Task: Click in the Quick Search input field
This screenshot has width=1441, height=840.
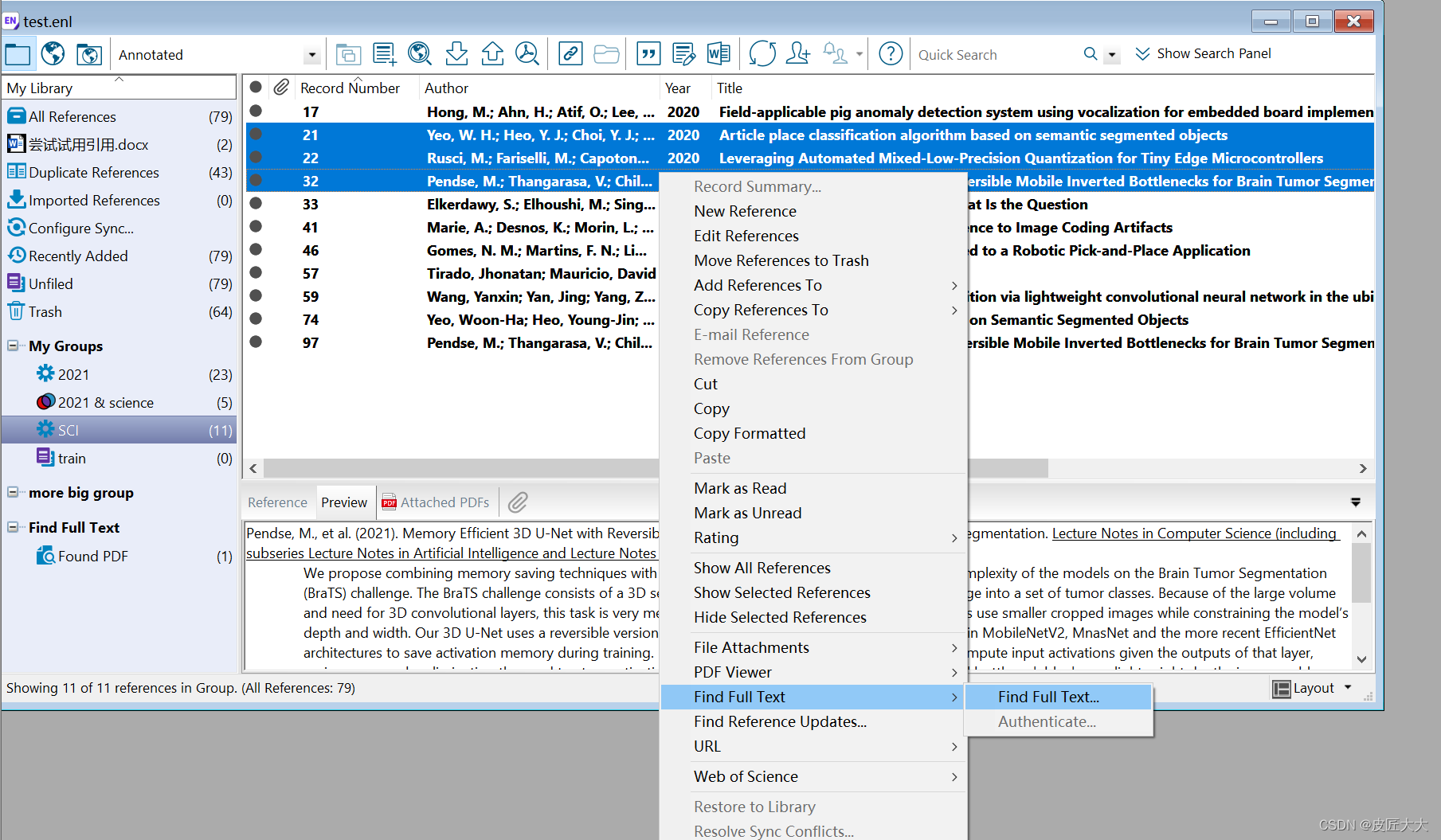Action: pyautogui.click(x=996, y=55)
